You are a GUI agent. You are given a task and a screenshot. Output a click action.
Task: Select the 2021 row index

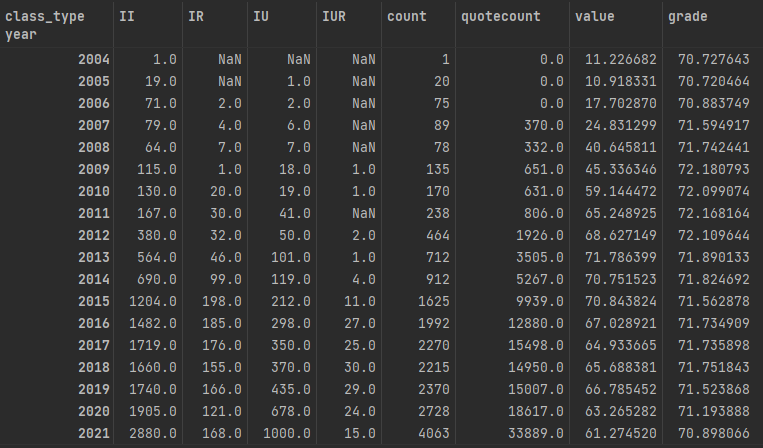point(93,431)
